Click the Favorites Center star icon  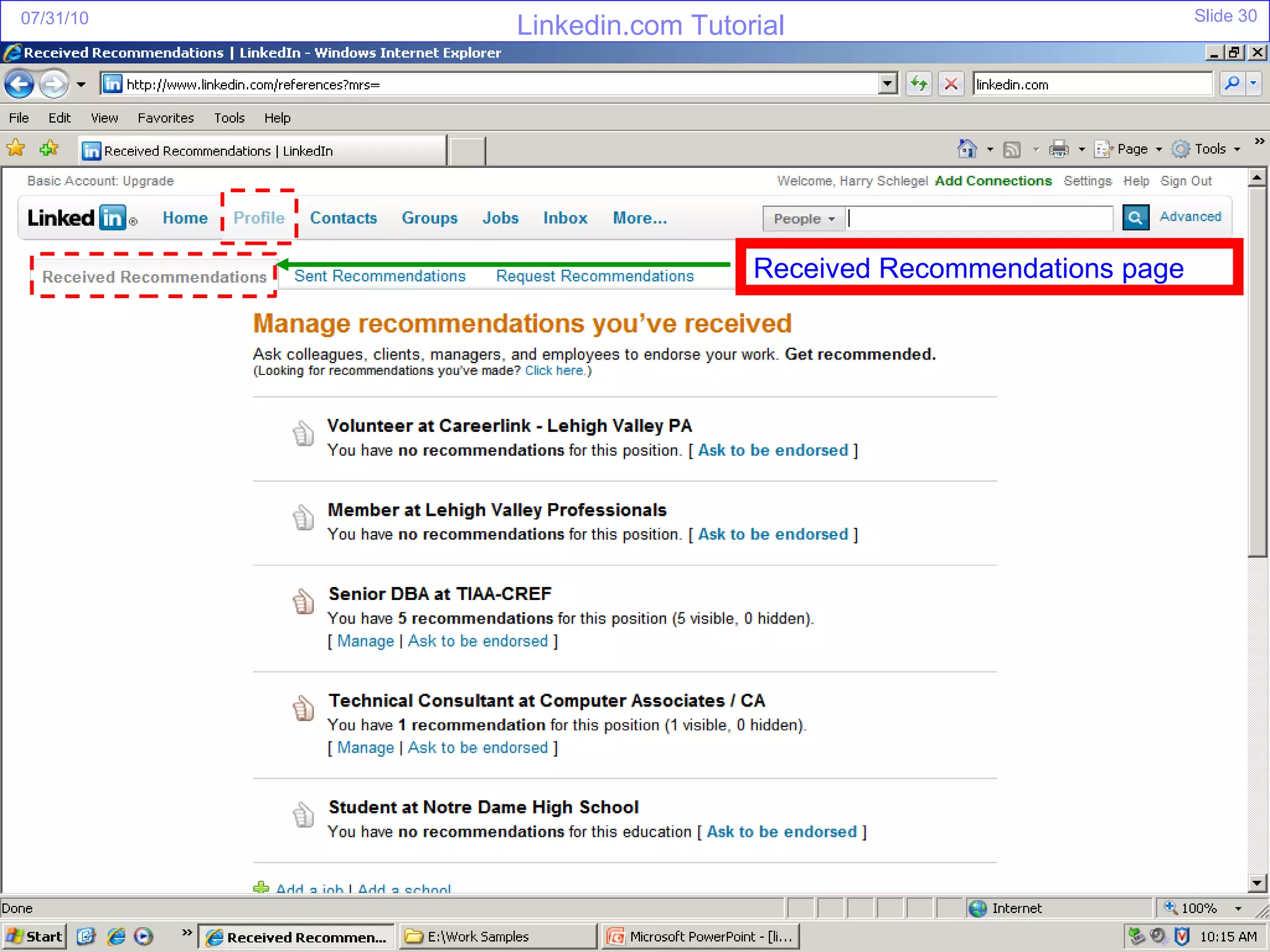pyautogui.click(x=16, y=149)
